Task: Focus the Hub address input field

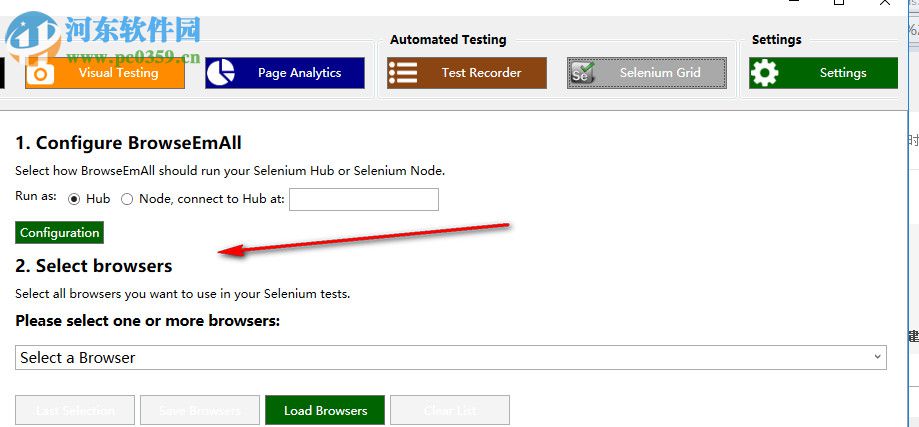Action: coord(364,199)
